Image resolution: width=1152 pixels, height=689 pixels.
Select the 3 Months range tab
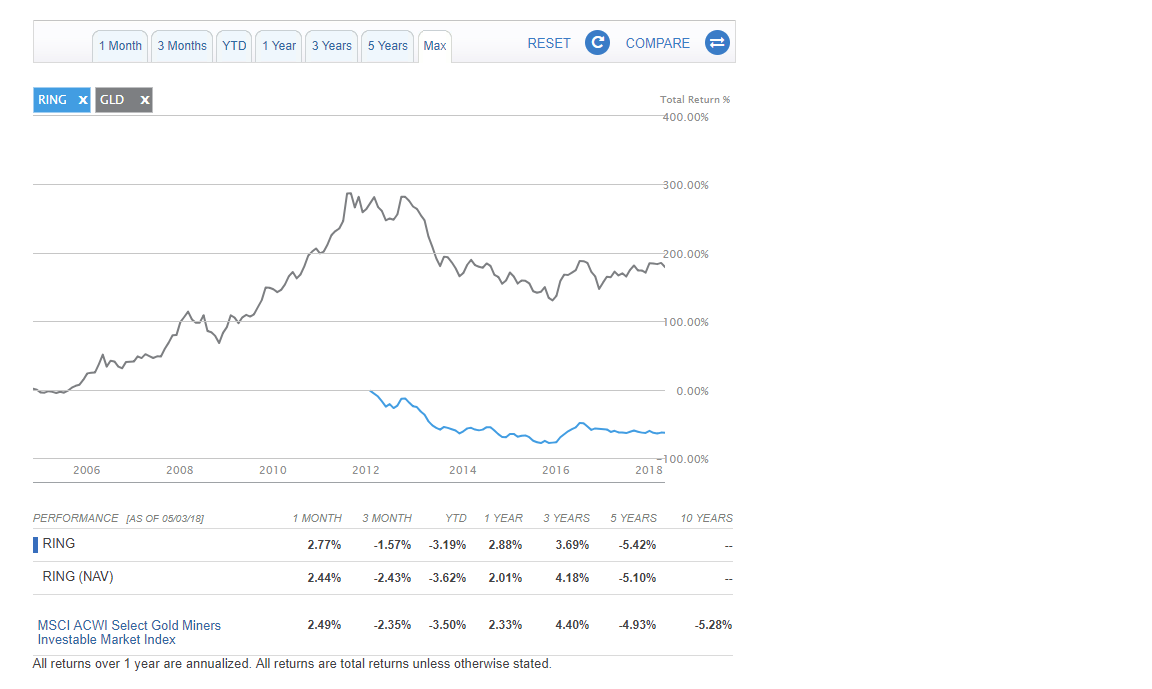tap(182, 46)
